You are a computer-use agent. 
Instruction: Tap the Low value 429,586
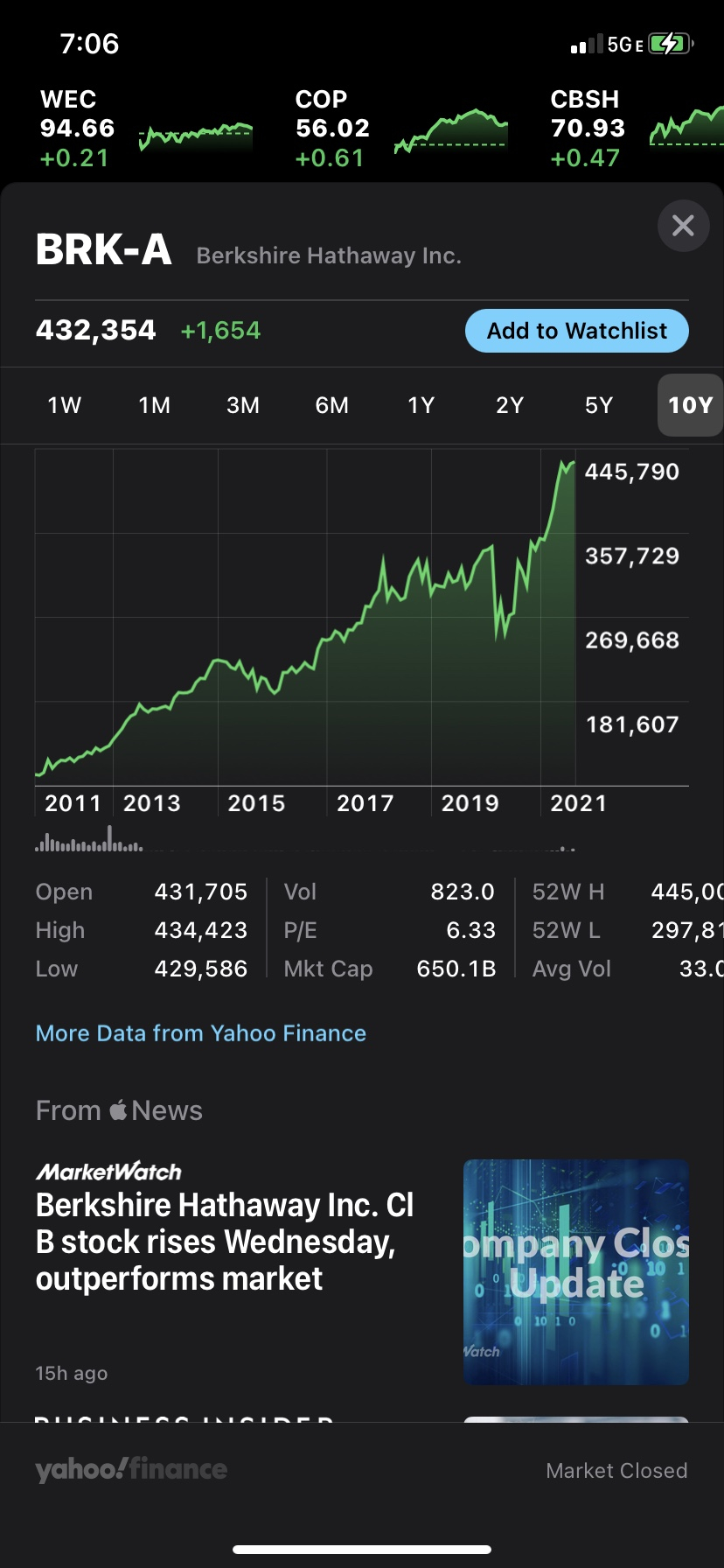coord(201,969)
